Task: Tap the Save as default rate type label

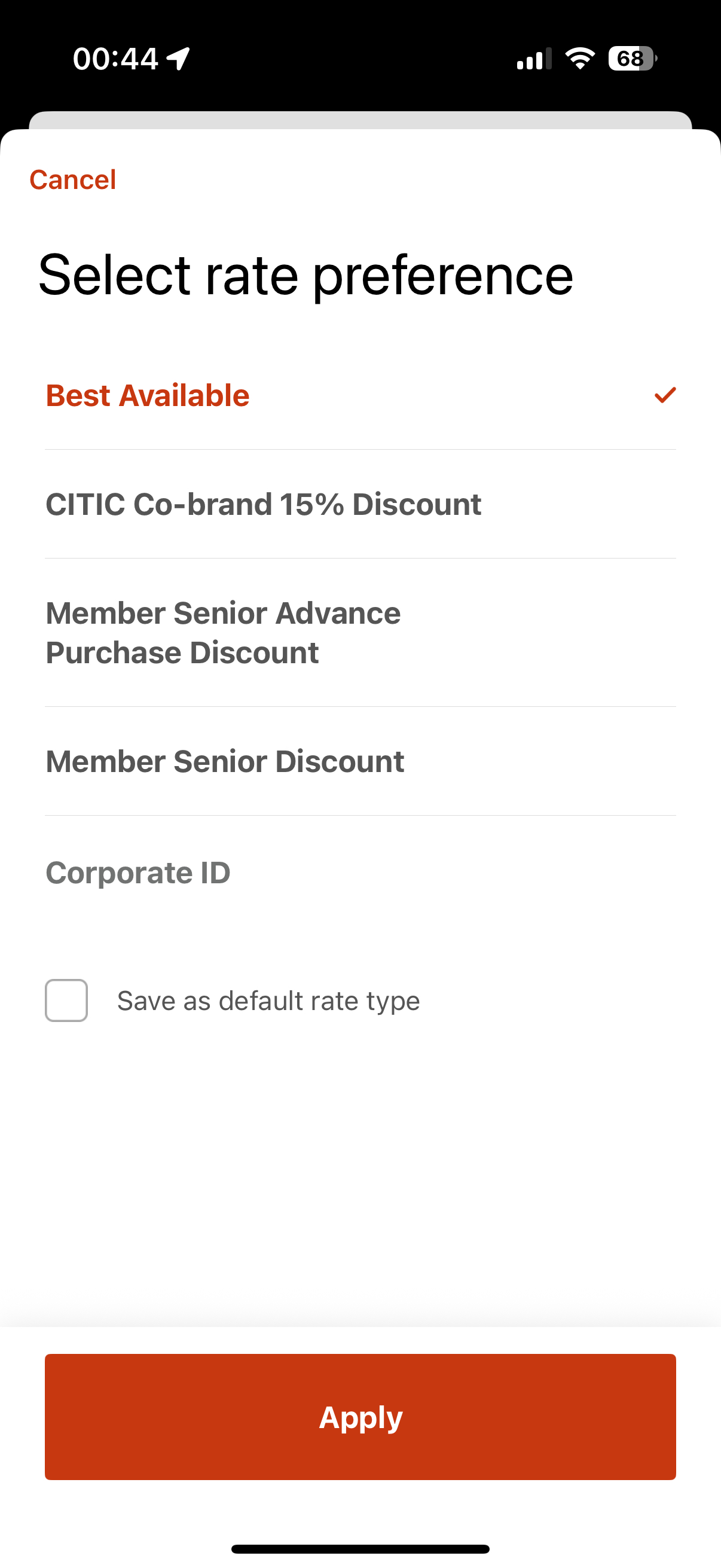Action: coord(268,1000)
